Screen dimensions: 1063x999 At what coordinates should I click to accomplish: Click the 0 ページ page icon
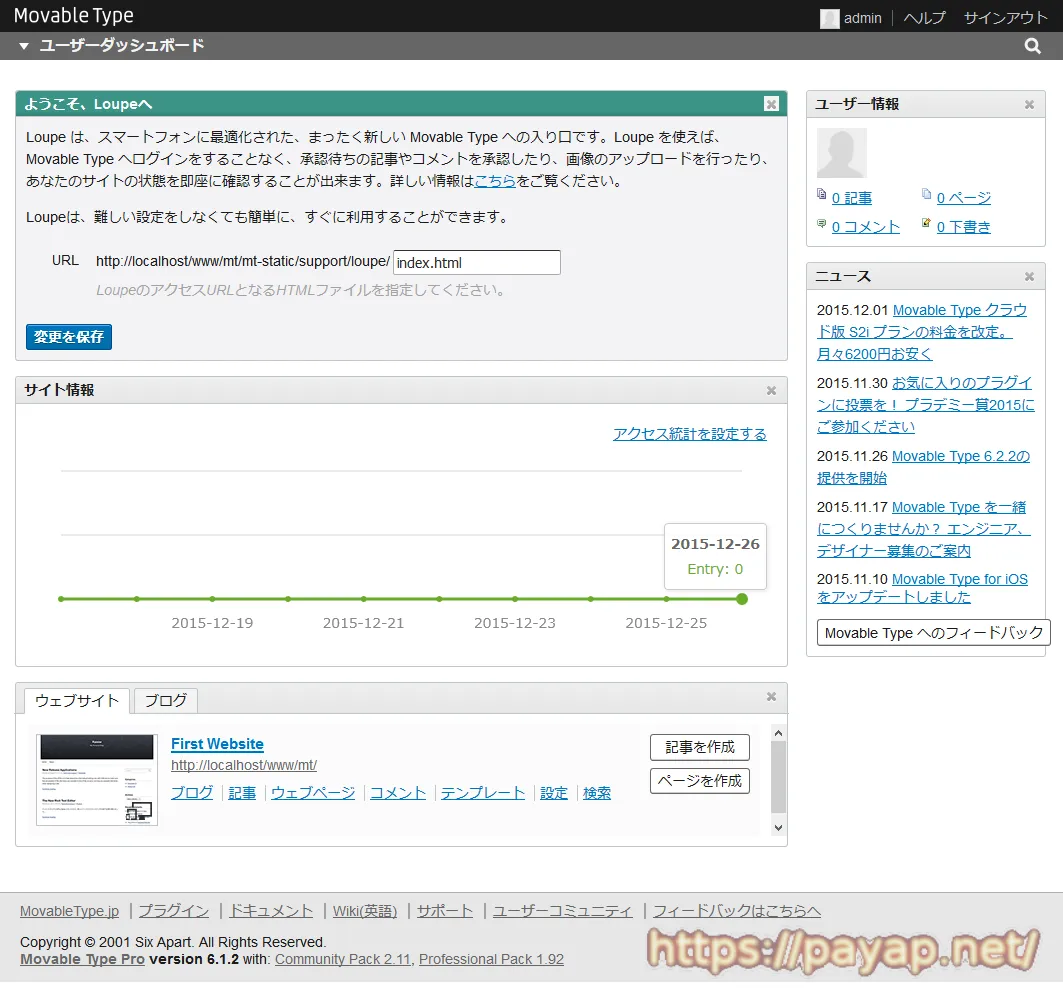point(926,194)
